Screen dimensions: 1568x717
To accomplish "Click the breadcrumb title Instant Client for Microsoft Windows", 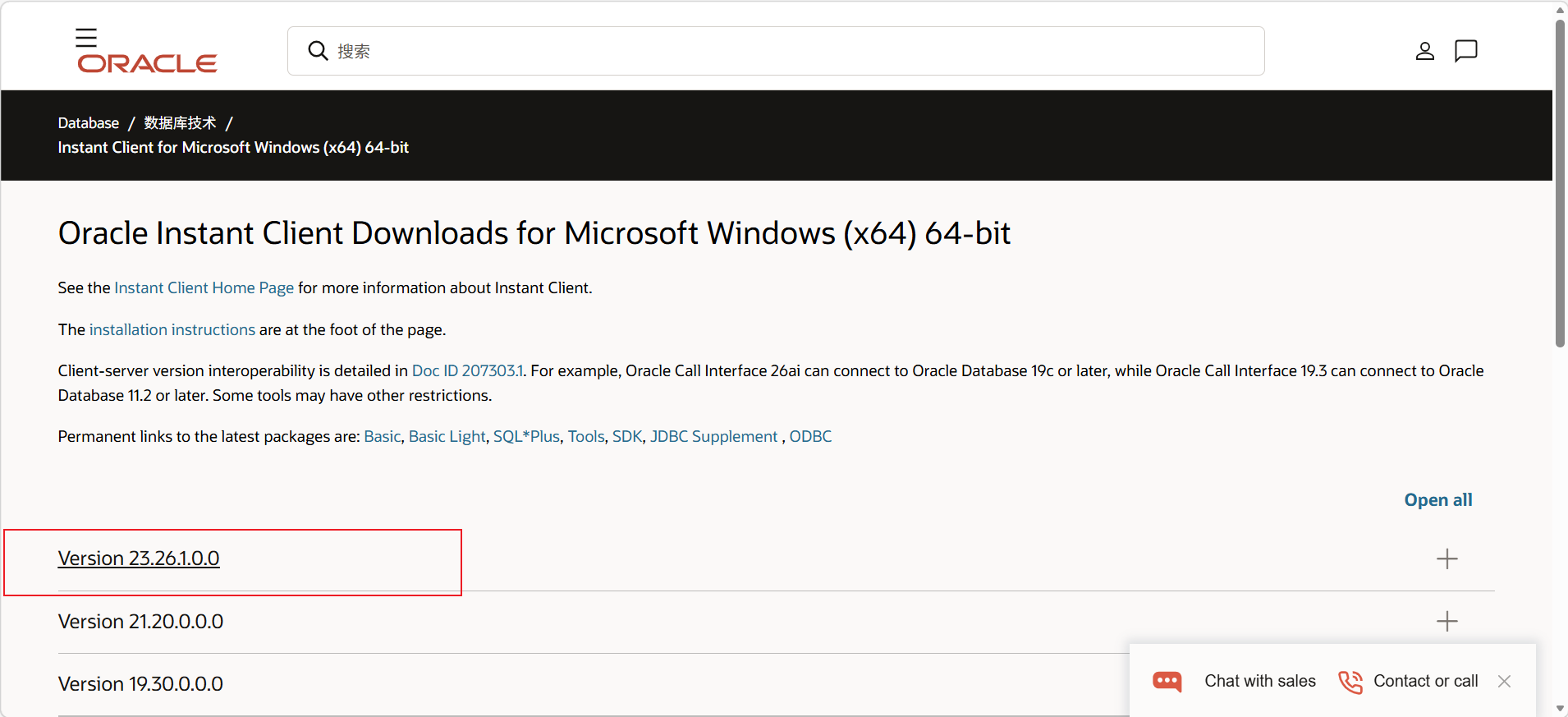I will coord(233,148).
